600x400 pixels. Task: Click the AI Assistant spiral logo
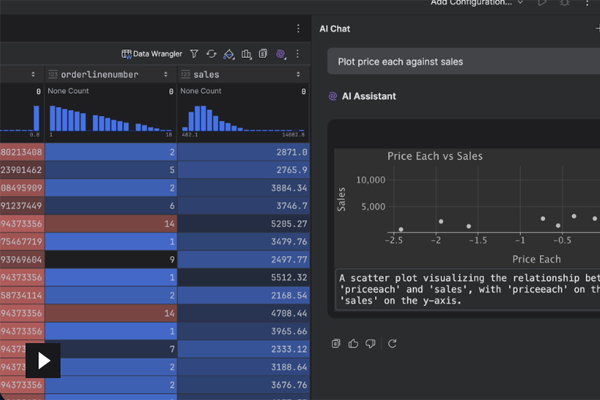[333, 96]
